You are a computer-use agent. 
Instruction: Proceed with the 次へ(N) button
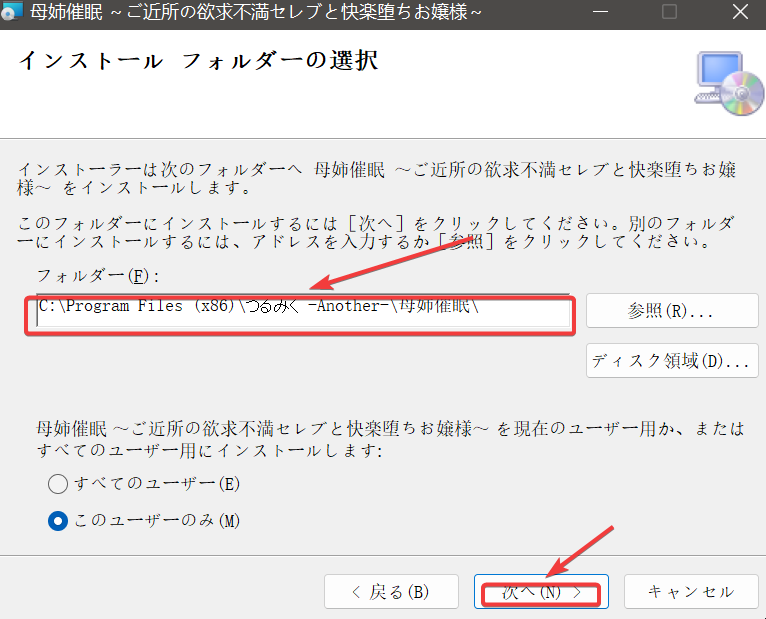(541, 592)
